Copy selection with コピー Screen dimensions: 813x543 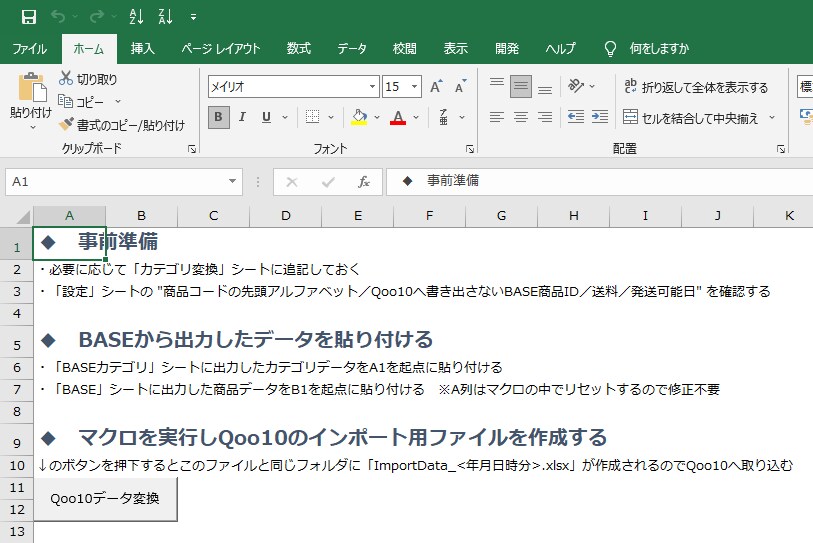tap(81, 101)
